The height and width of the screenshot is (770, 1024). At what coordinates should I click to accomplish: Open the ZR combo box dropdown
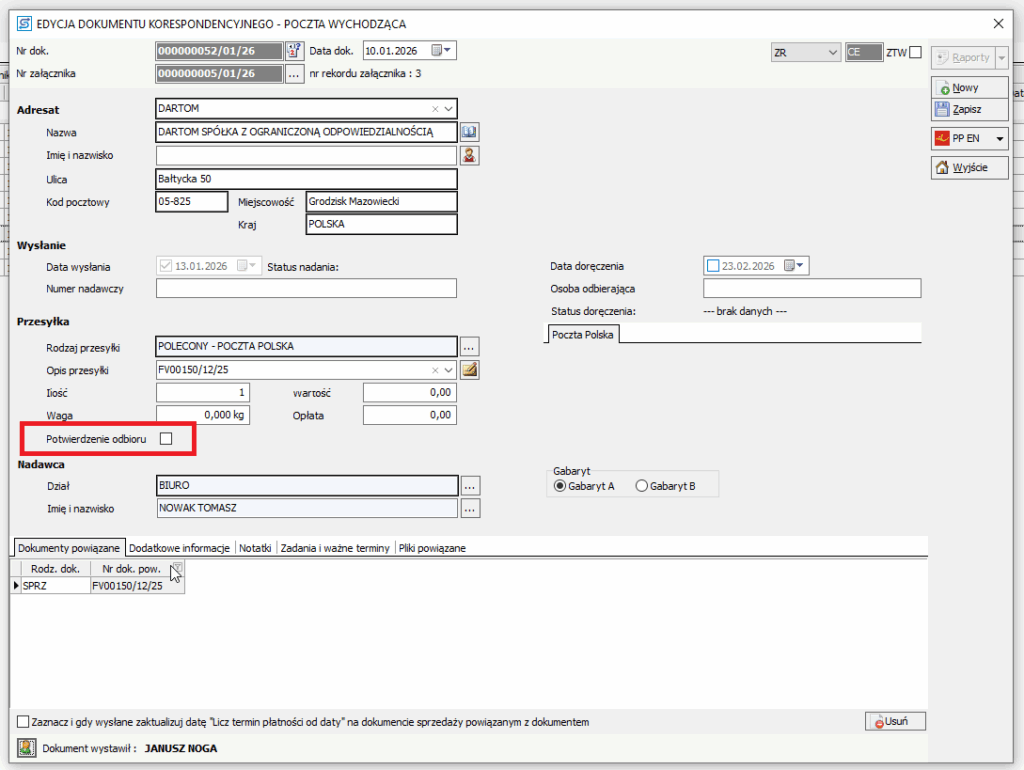[833, 53]
